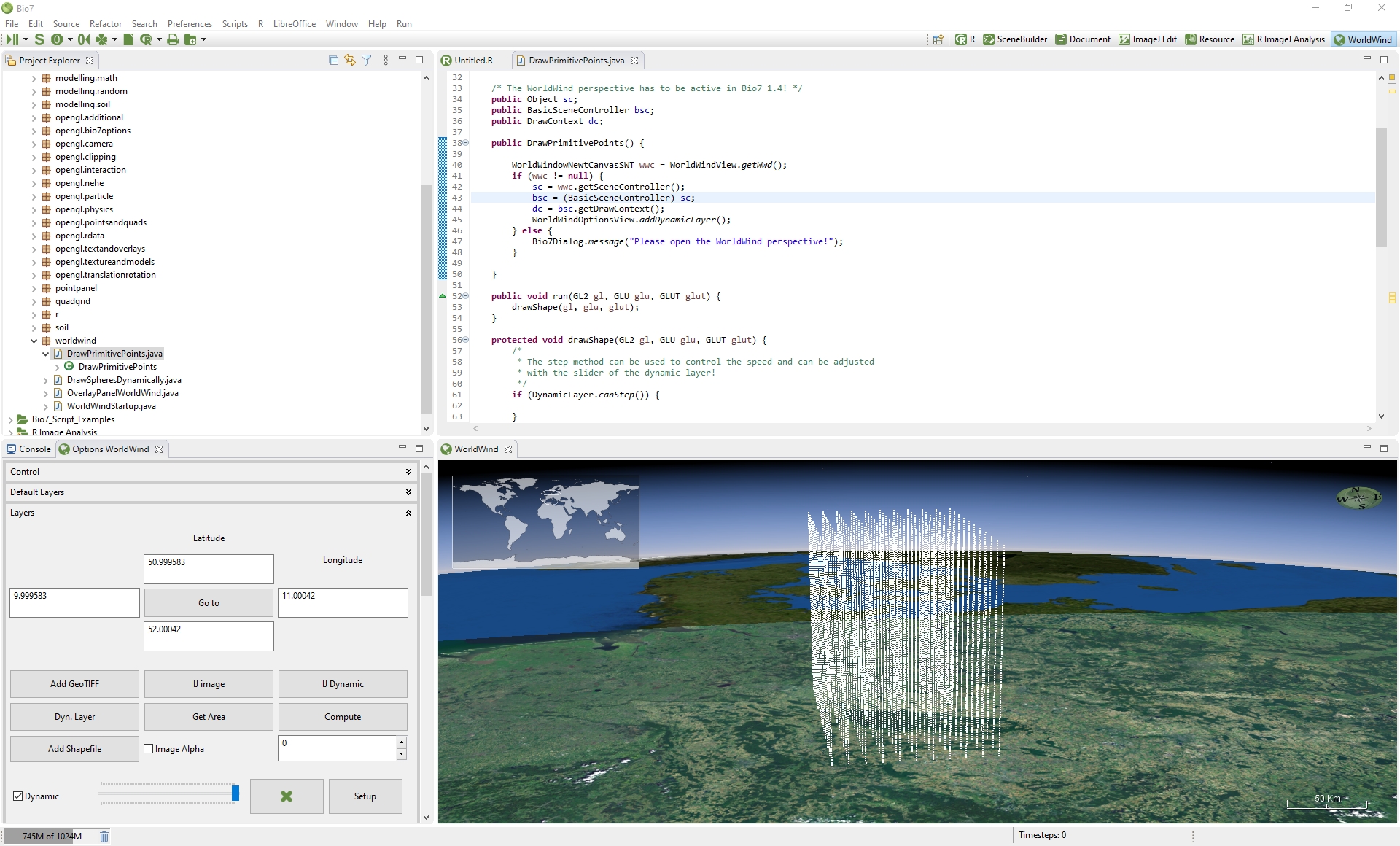The width and height of the screenshot is (1400, 846).
Task: Open the File menu
Action: coord(12,24)
